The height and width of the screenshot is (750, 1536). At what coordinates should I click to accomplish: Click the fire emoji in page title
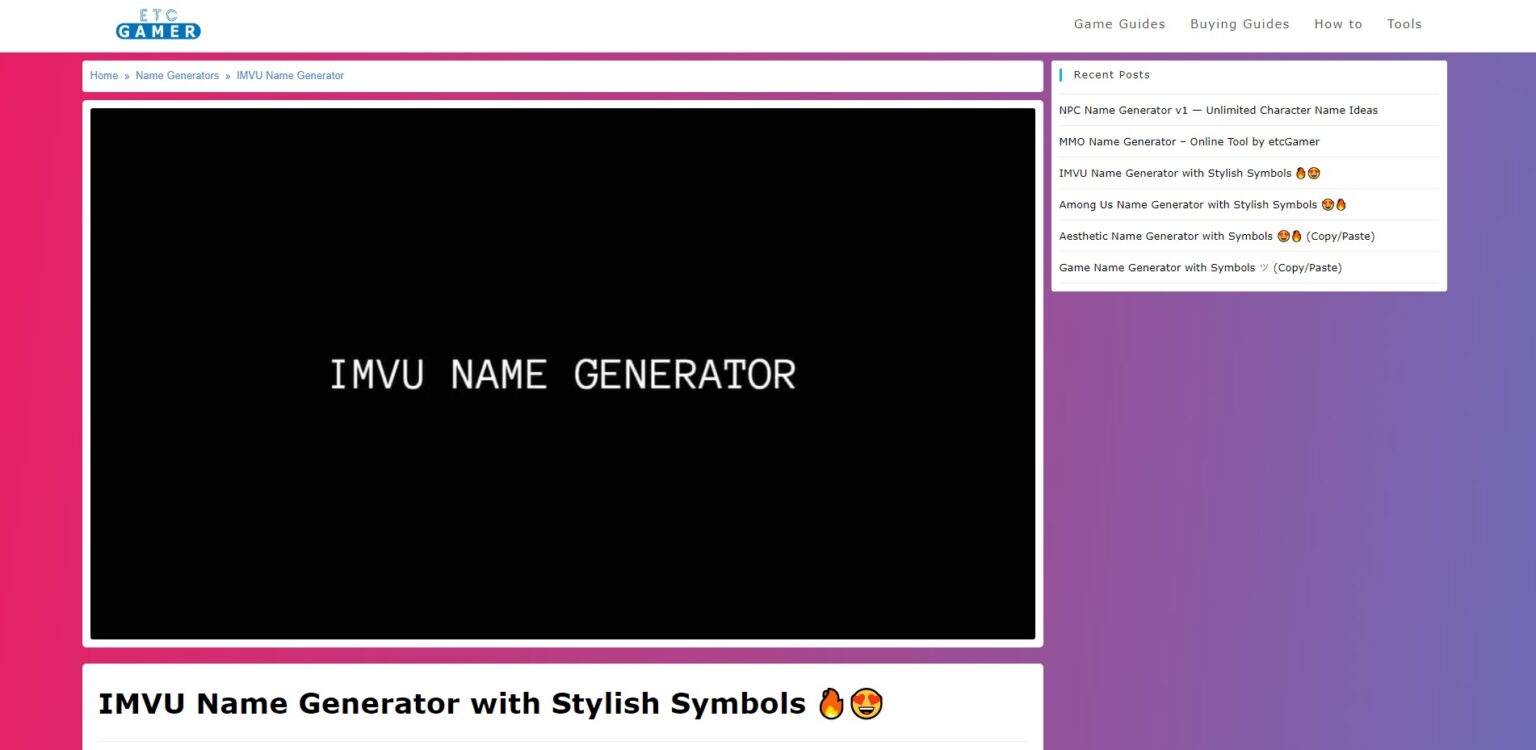tap(831, 704)
